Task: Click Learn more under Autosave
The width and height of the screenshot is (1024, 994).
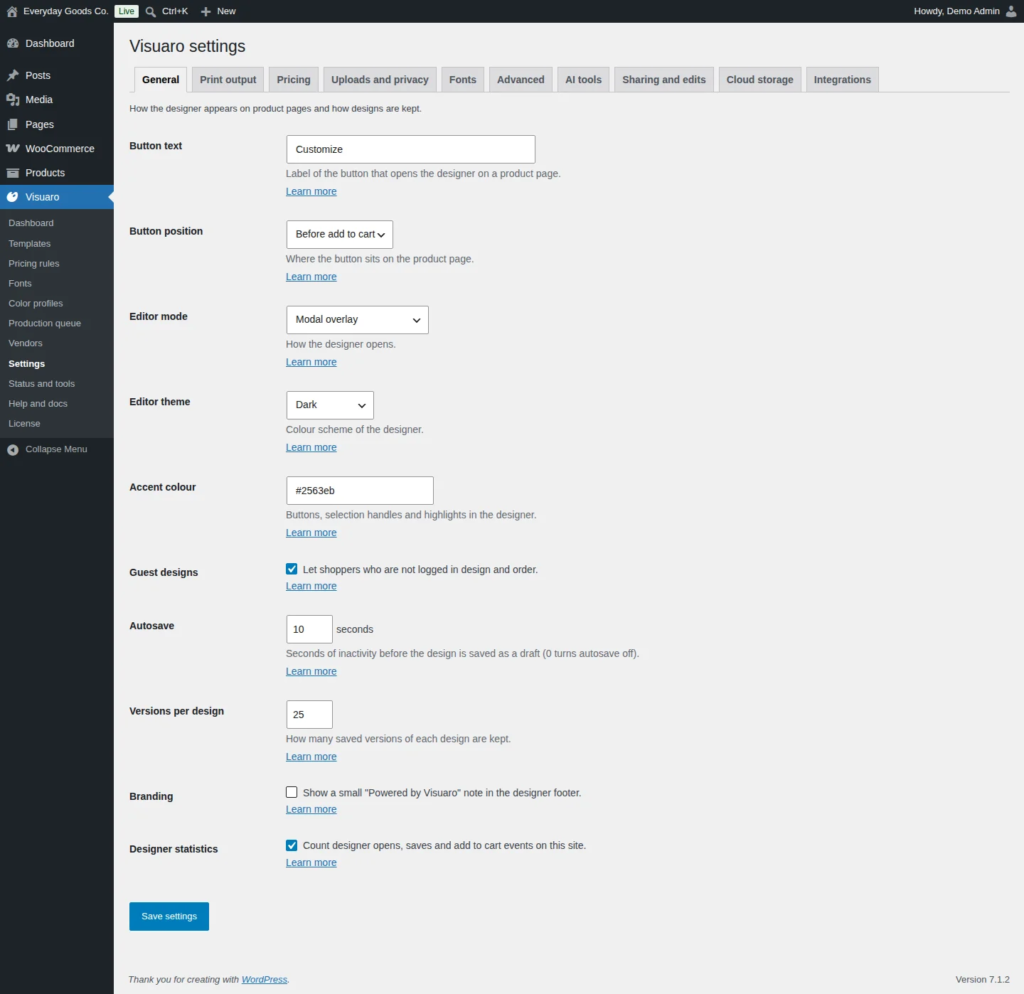Action: pos(311,671)
